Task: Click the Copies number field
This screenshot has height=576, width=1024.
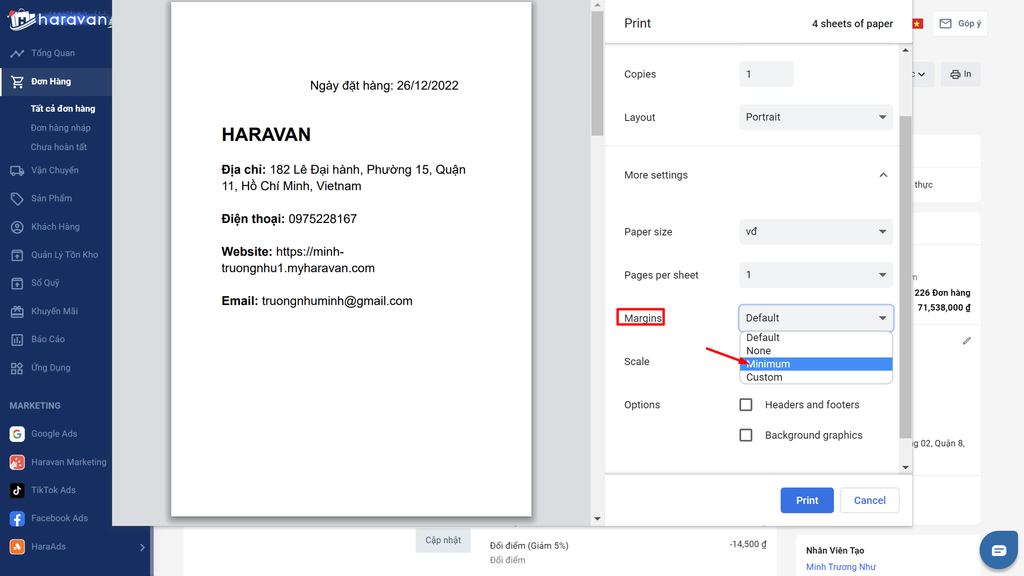Action: [767, 74]
